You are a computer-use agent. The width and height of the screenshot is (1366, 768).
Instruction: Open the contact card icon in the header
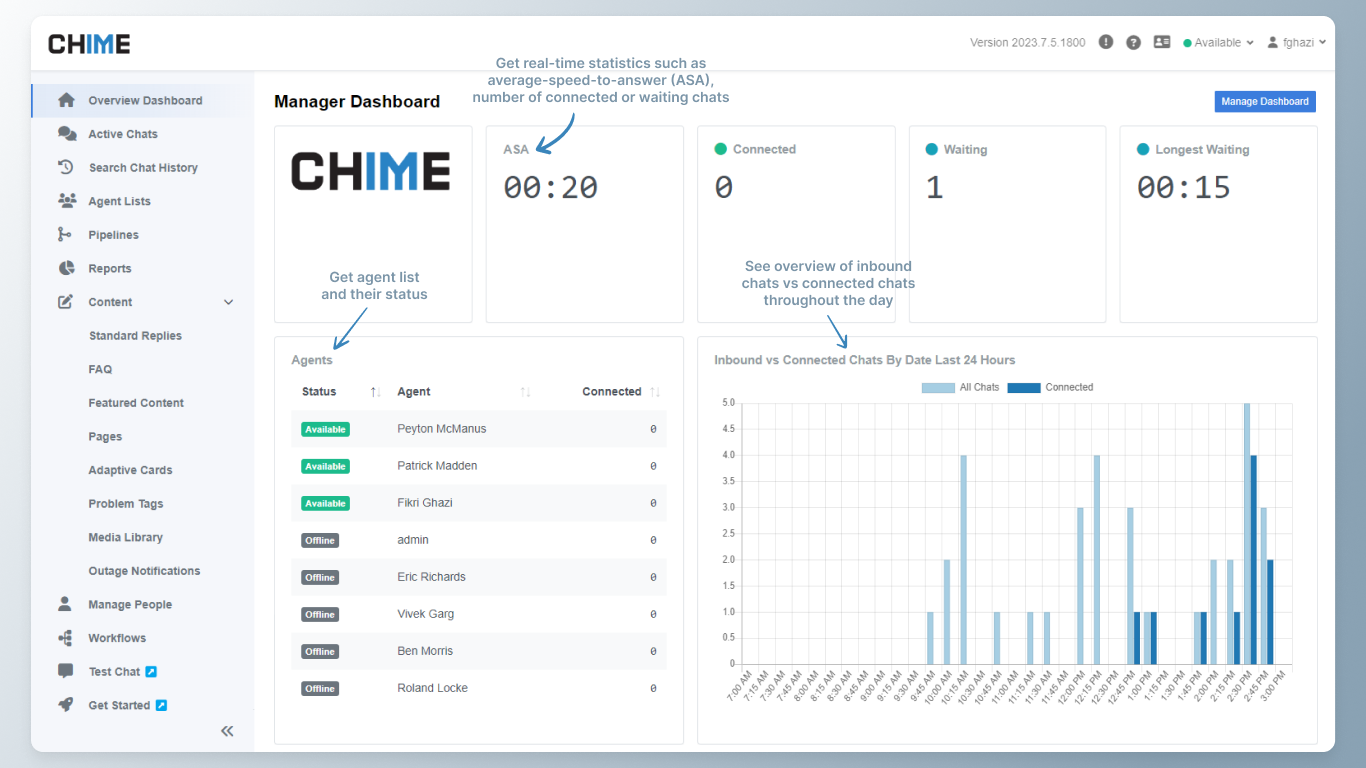(1162, 42)
